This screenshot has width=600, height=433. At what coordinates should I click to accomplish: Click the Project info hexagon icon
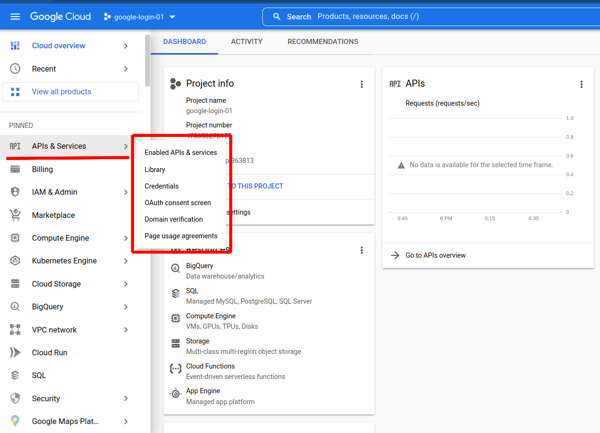[175, 84]
